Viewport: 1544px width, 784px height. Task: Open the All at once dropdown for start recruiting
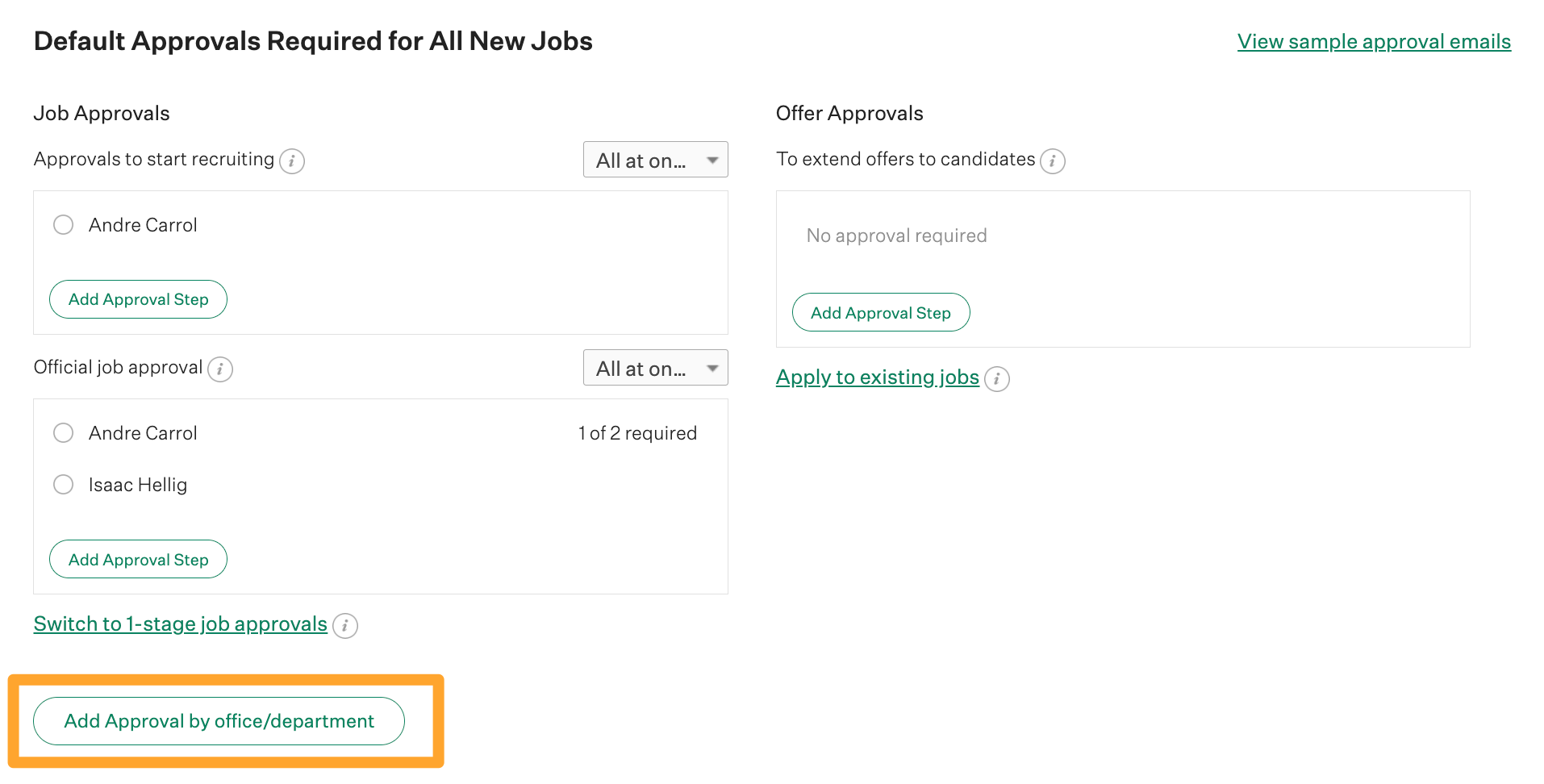coord(655,159)
